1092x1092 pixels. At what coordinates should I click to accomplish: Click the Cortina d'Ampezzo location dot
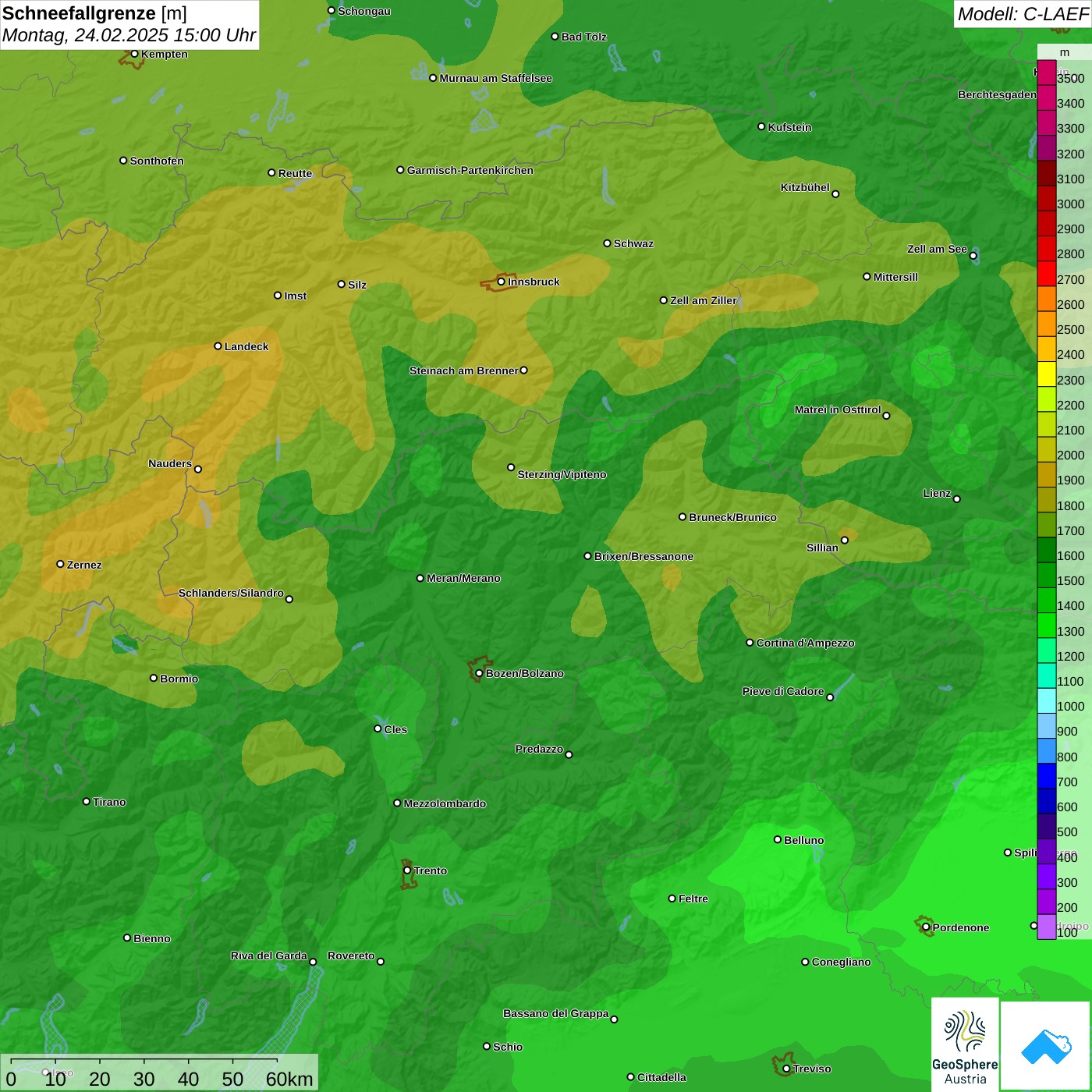(x=750, y=643)
